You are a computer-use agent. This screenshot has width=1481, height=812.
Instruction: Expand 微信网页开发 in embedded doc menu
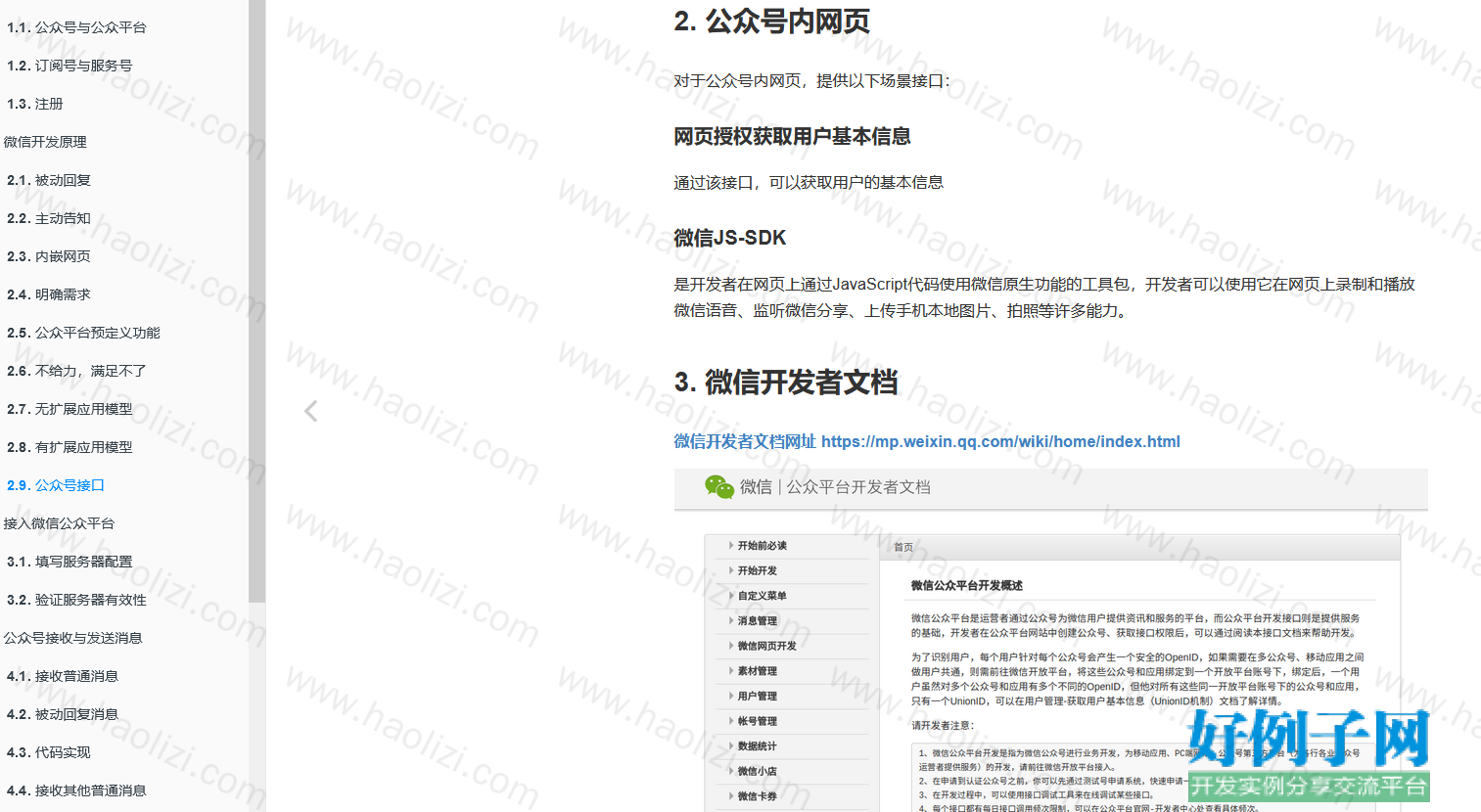767,646
